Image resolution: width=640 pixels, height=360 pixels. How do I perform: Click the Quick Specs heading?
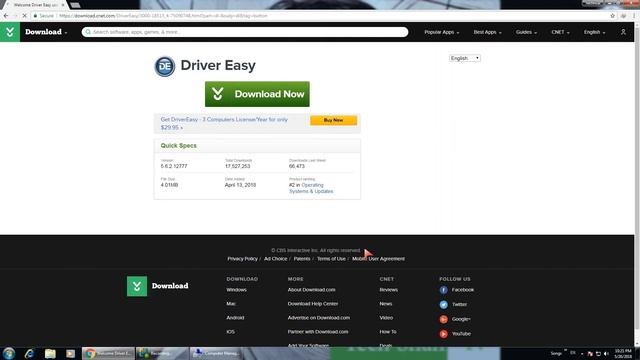click(178, 146)
